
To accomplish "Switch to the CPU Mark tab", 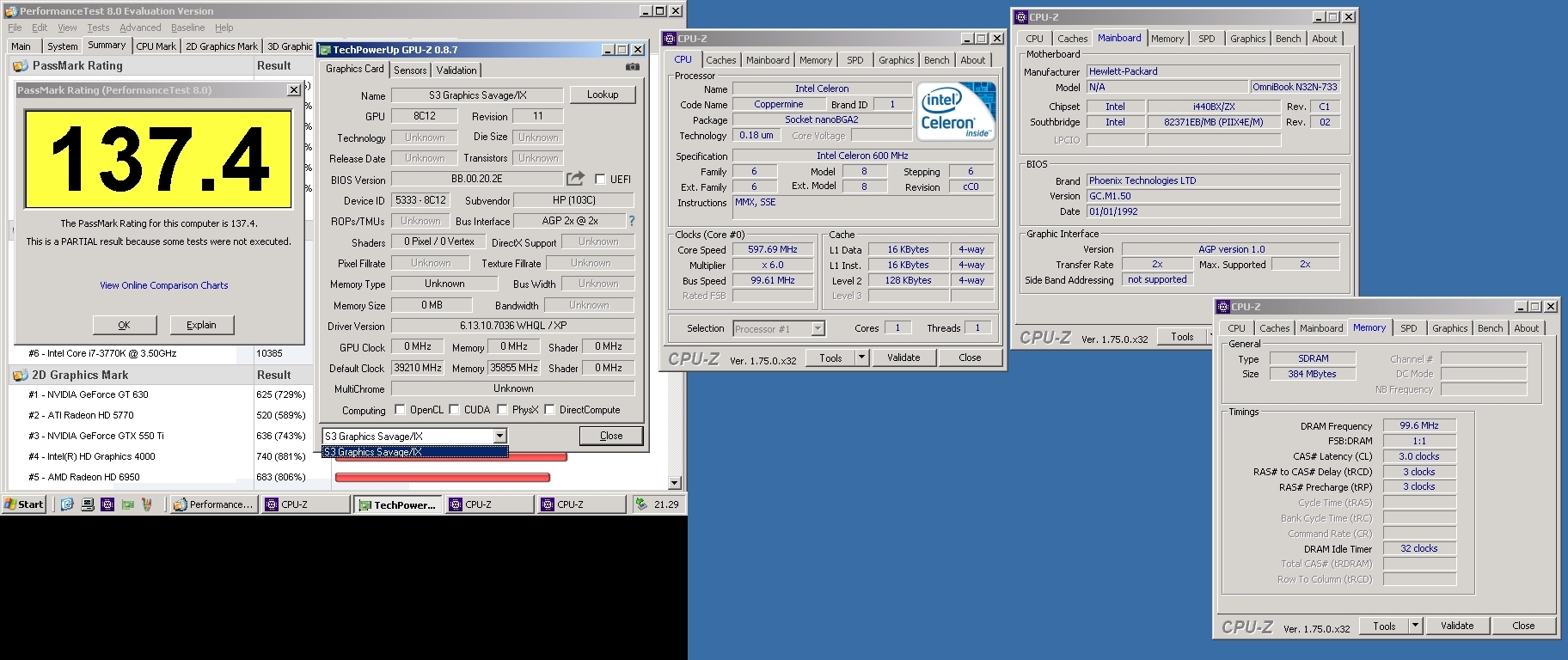I will tap(156, 46).
